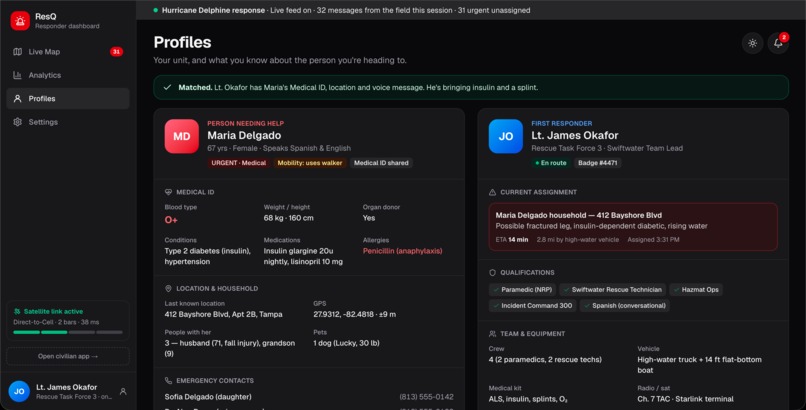The height and width of the screenshot is (410, 806).
Task: Click the URGENT · Medical tag
Action: (239, 163)
